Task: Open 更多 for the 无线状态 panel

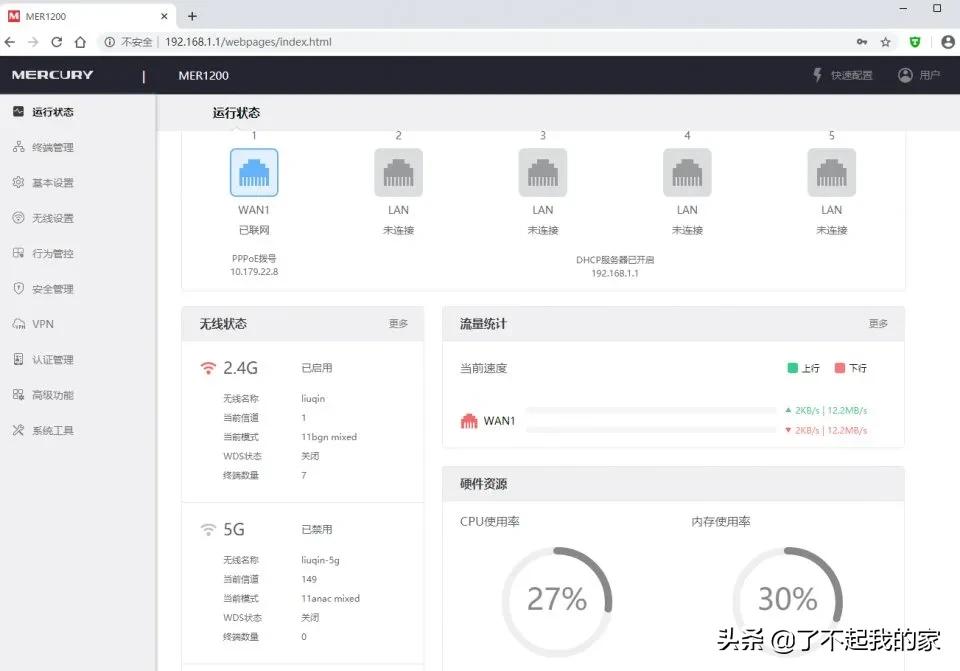Action: click(398, 324)
